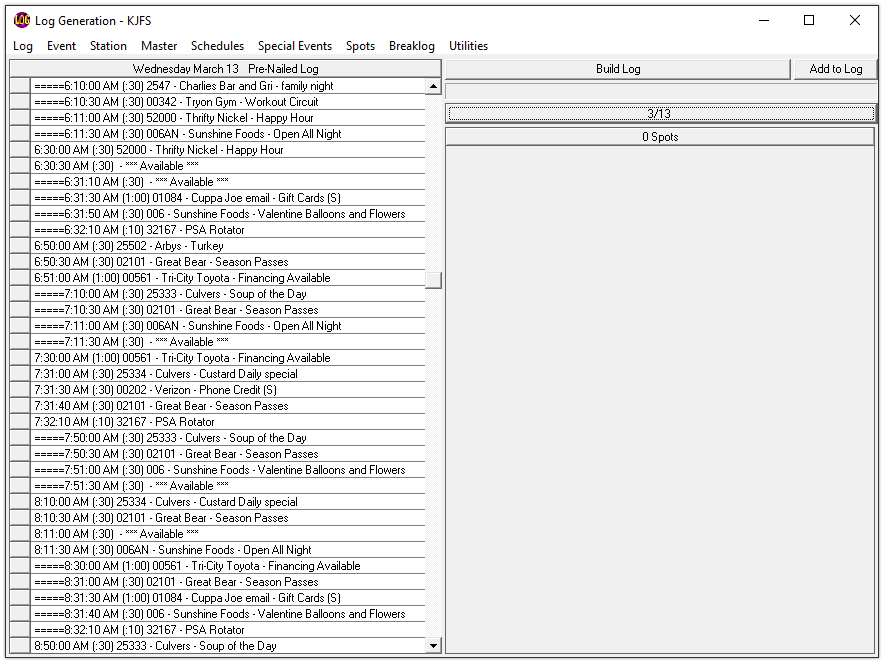Click the log list scrollbar thumb
884x663 pixels.
click(433, 280)
